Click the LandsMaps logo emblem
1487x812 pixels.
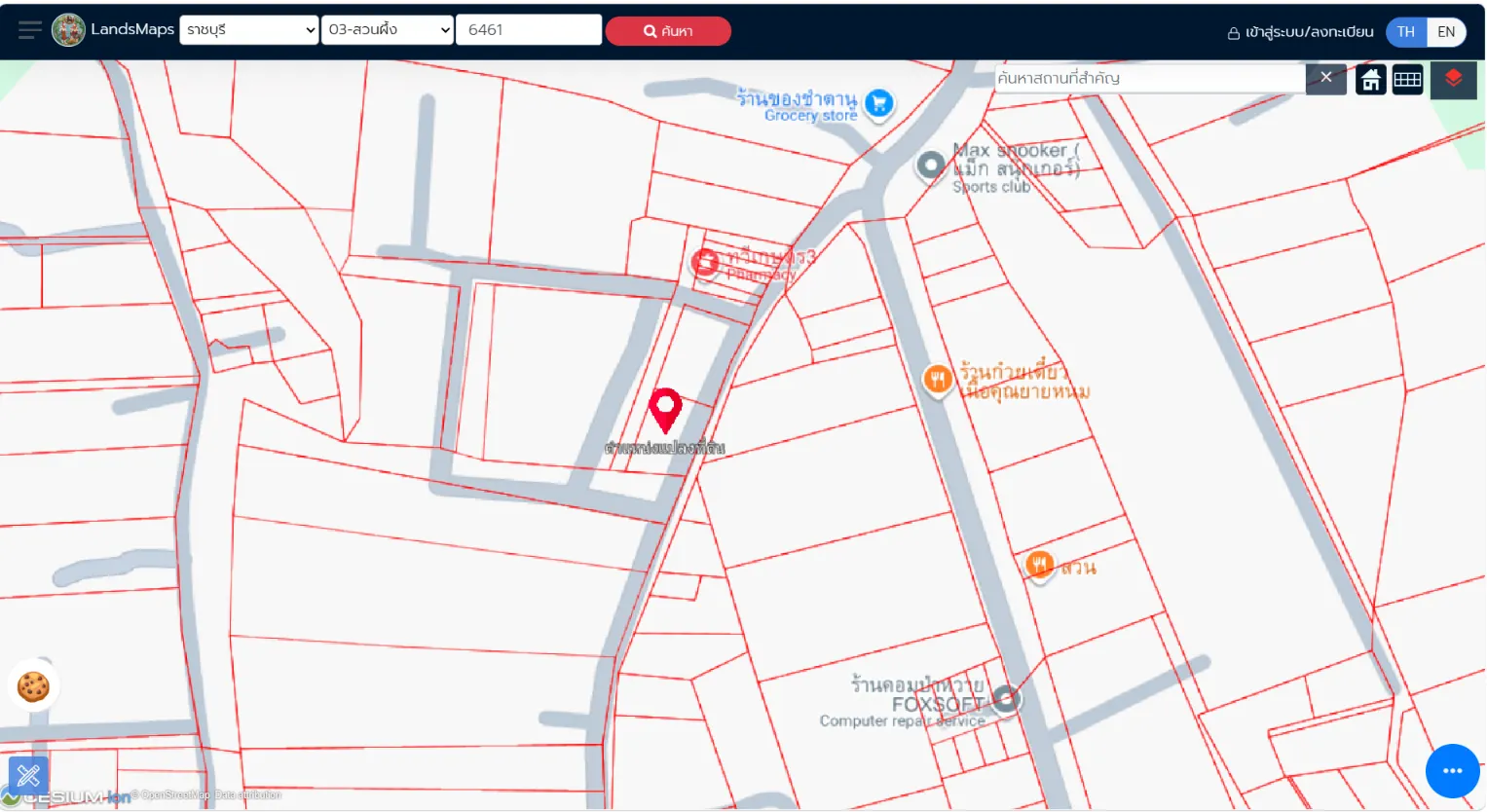(68, 30)
